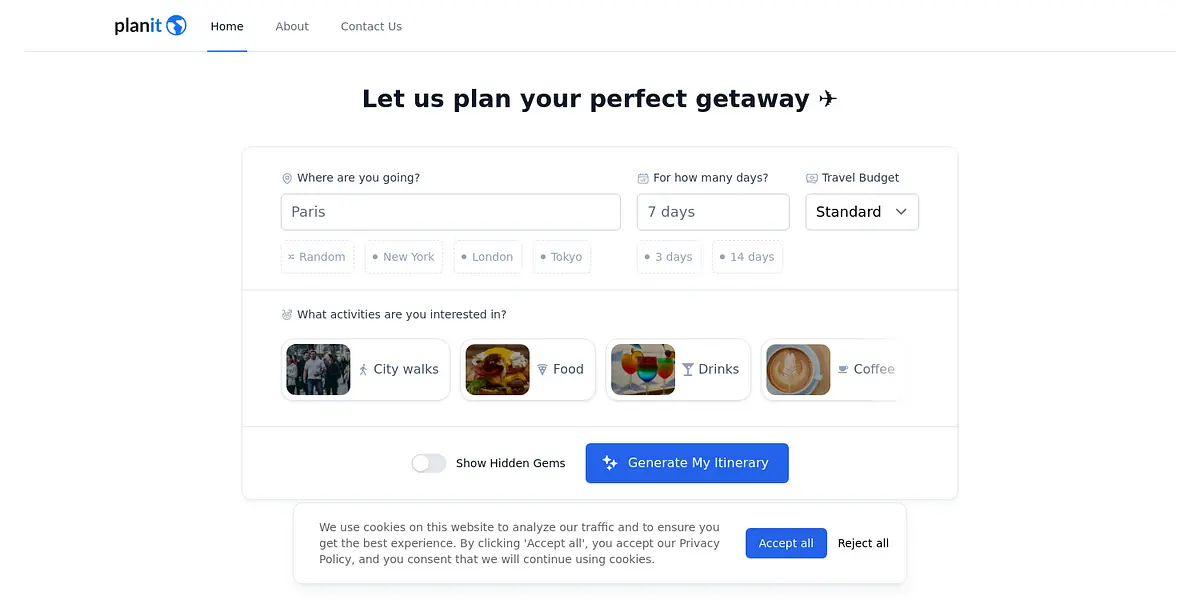Focus the destination field showing Paris
Viewport: 1200px width, 600px height.
tap(450, 212)
